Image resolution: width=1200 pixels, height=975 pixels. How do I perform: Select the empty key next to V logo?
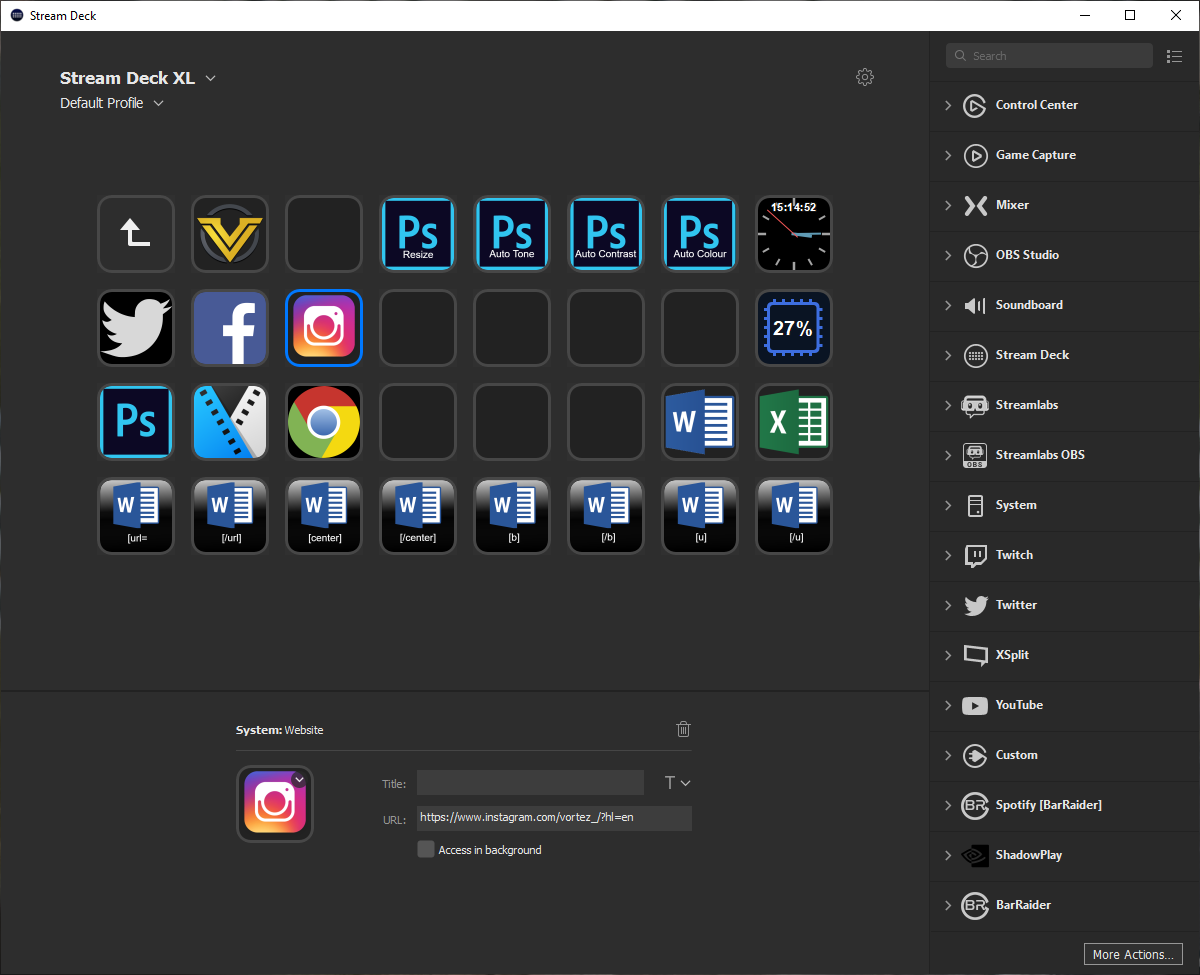click(x=324, y=234)
